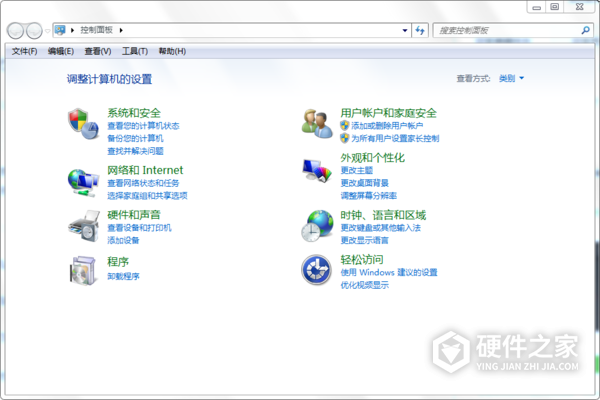Open the 硬件和声音 heading
The height and width of the screenshot is (400, 600).
click(134, 215)
